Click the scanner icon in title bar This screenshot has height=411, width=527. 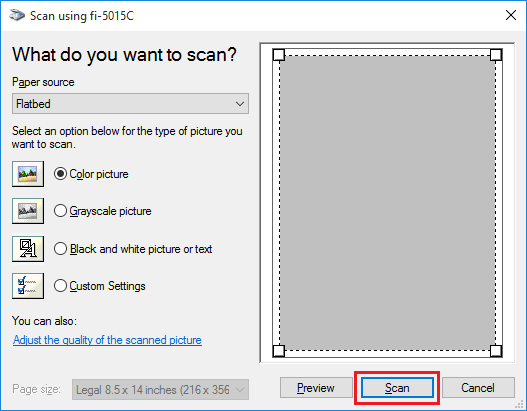pos(17,15)
